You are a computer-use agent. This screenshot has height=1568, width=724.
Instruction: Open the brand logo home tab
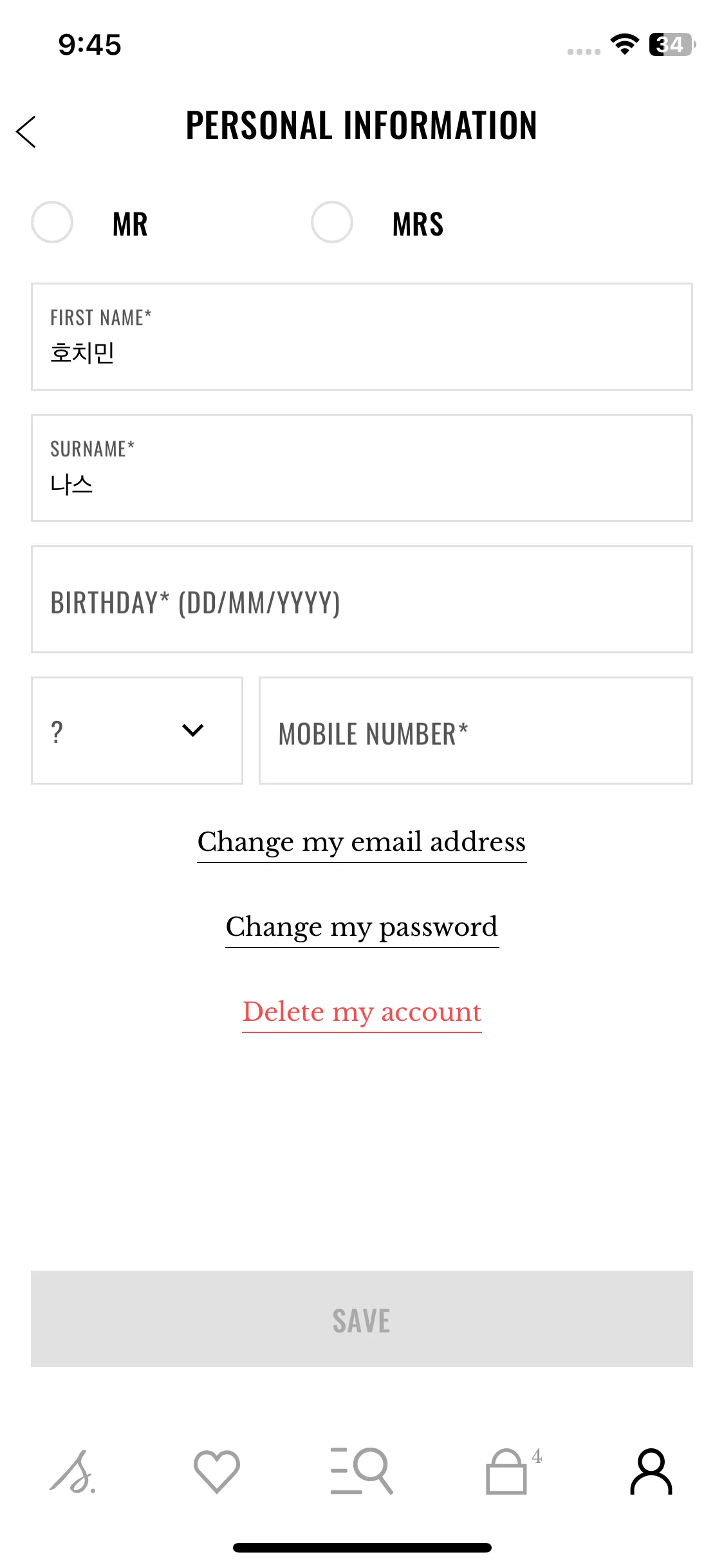coord(73,1471)
